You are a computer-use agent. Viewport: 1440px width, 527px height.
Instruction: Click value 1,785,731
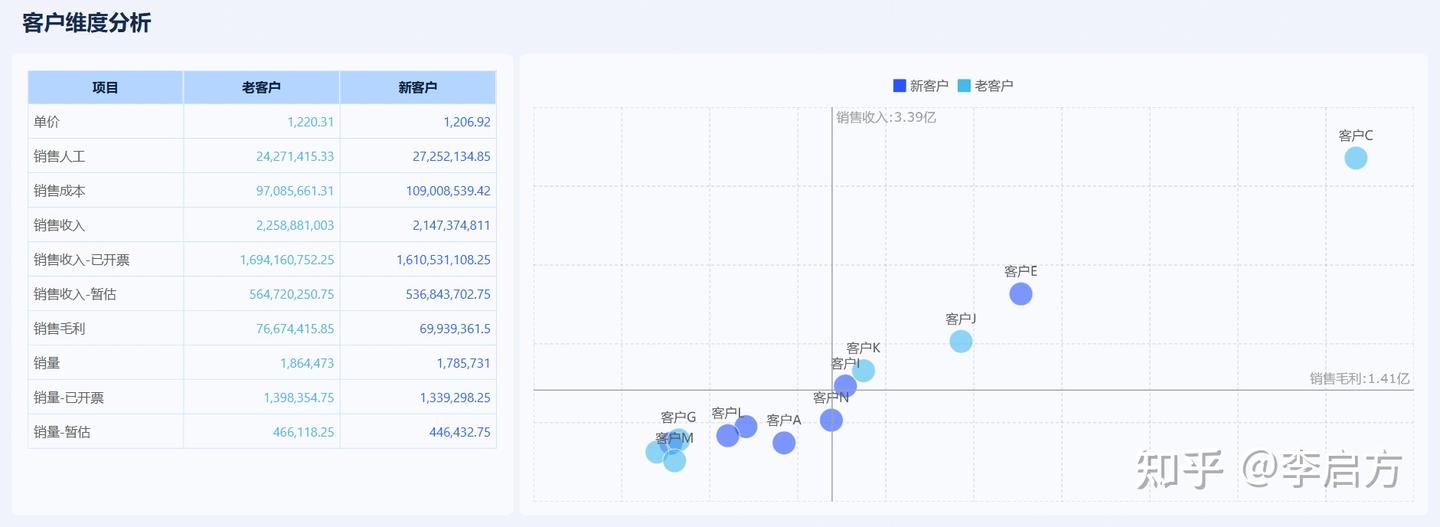464,364
